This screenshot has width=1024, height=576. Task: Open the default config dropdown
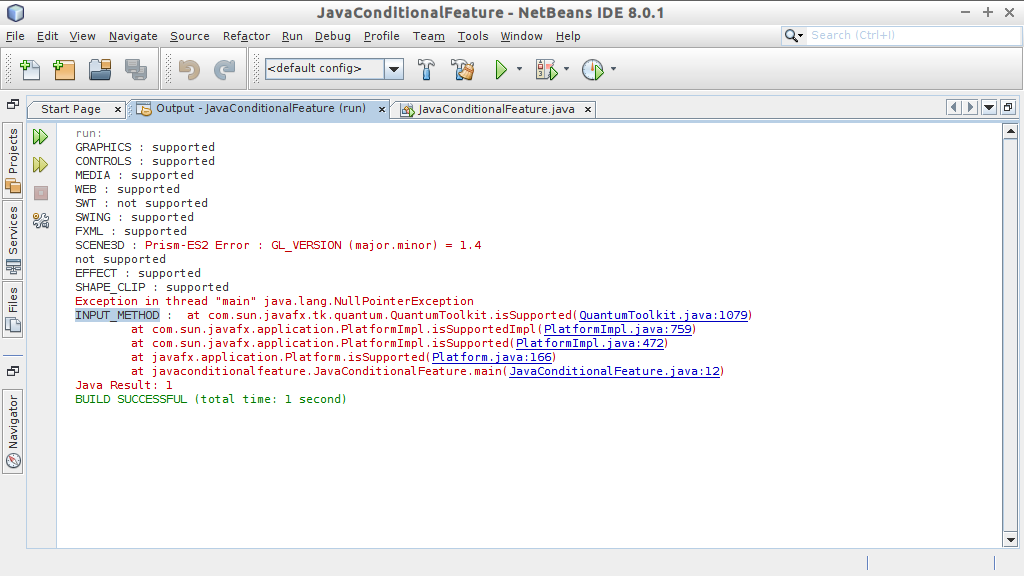click(x=395, y=70)
